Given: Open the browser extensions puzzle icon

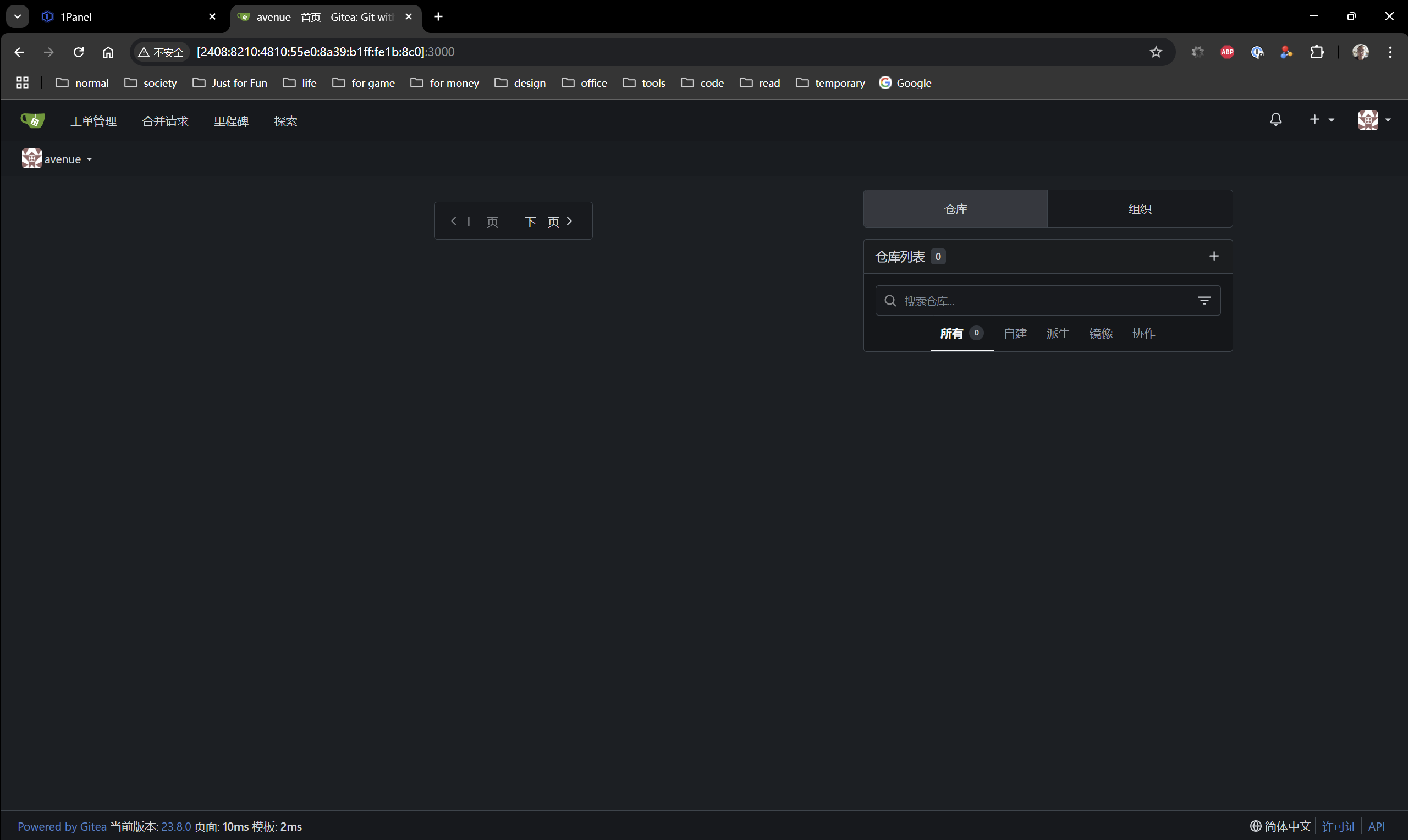Looking at the screenshot, I should point(1317,52).
